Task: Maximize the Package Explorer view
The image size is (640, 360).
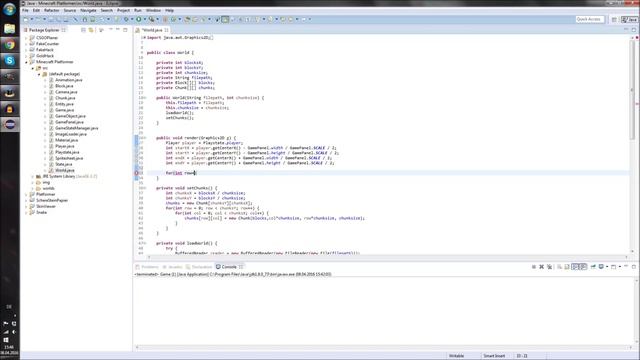Action: click(x=125, y=29)
